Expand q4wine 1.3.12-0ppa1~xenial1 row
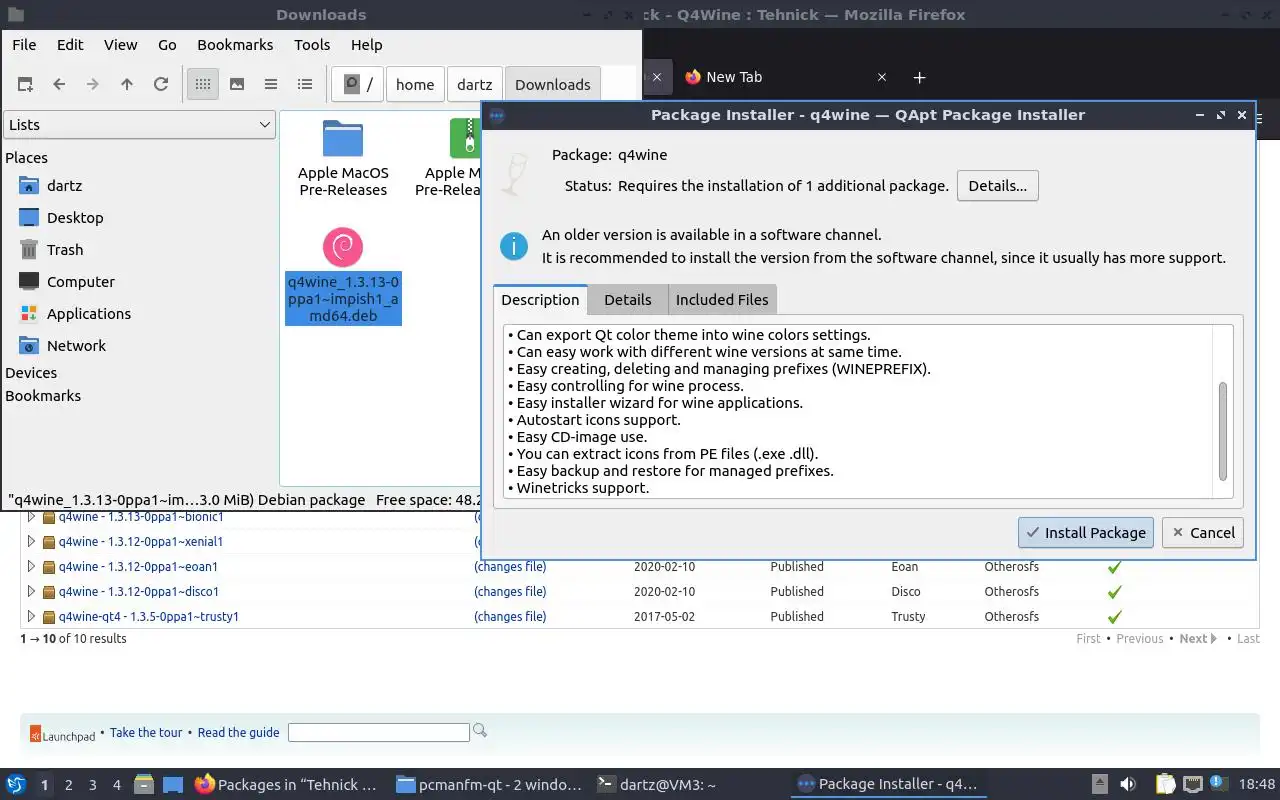This screenshot has width=1280, height=800. tap(31, 541)
